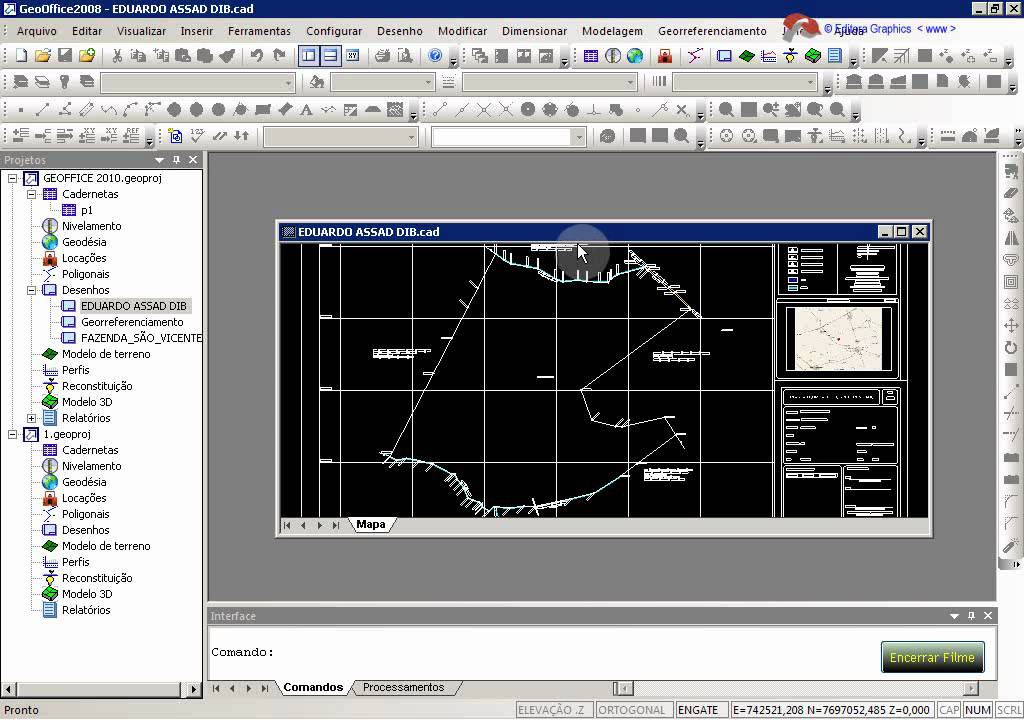Click the Geodésia globe toolbar icon
This screenshot has width=1024, height=720.
(635, 56)
